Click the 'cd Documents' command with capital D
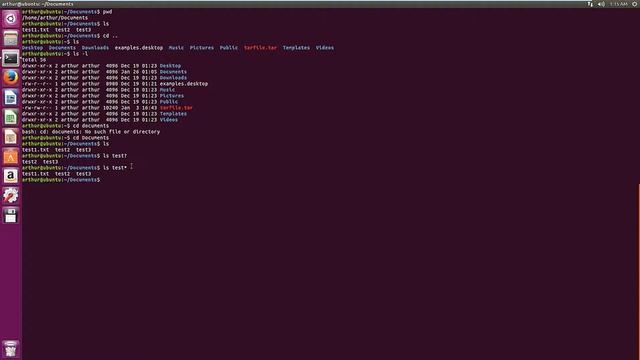 [91, 138]
